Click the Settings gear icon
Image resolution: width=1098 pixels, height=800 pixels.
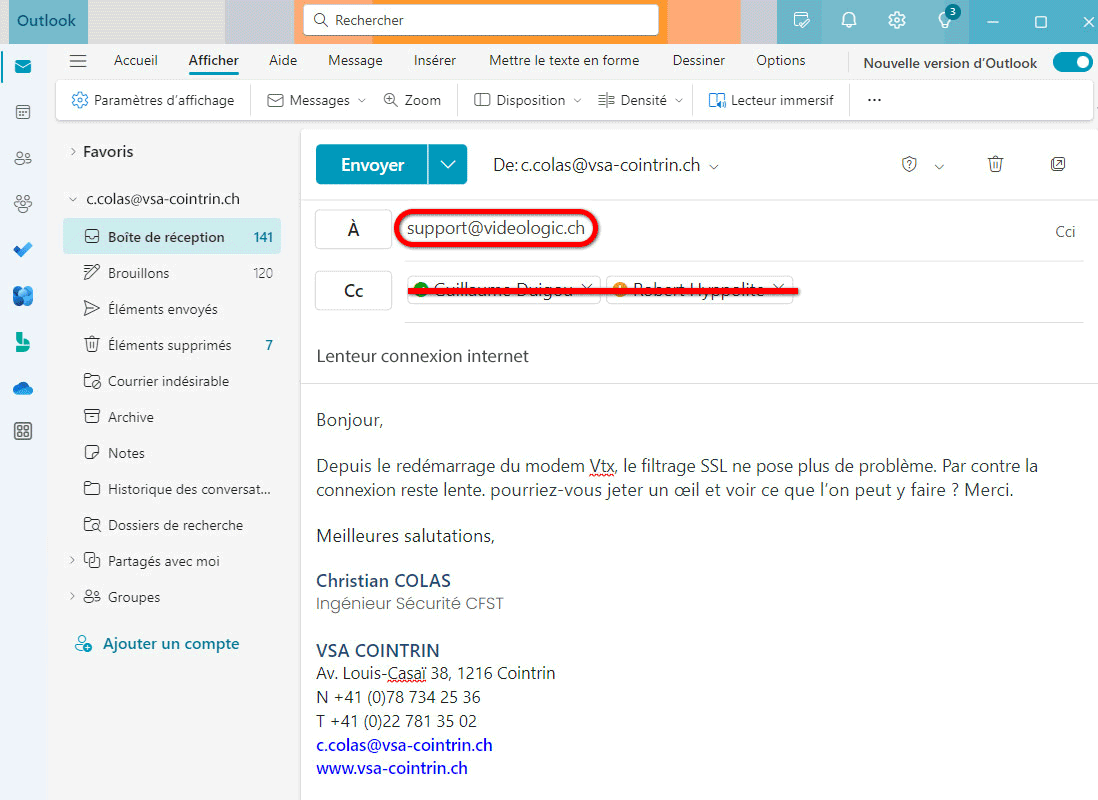[897, 20]
